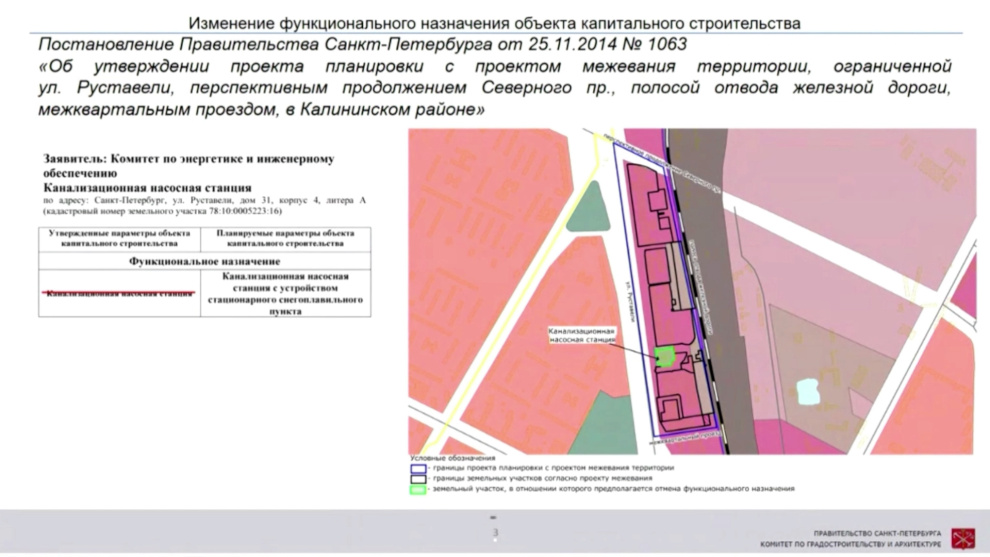Click the St. Petersburg government emblem
This screenshot has width=990, height=557.
point(962,537)
